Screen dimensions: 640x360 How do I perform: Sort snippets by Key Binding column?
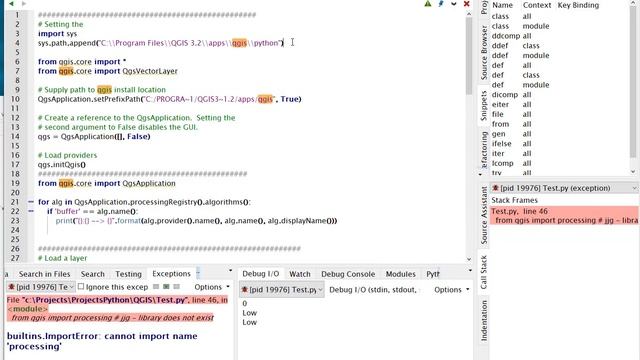tap(578, 5)
